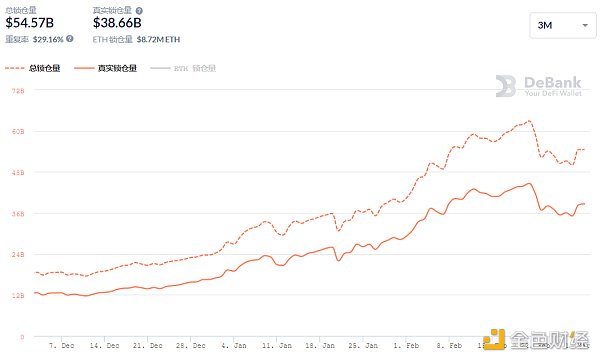Toggle the 总锁仓量 dashed line legend
This screenshot has height=361, width=600.
(33, 68)
